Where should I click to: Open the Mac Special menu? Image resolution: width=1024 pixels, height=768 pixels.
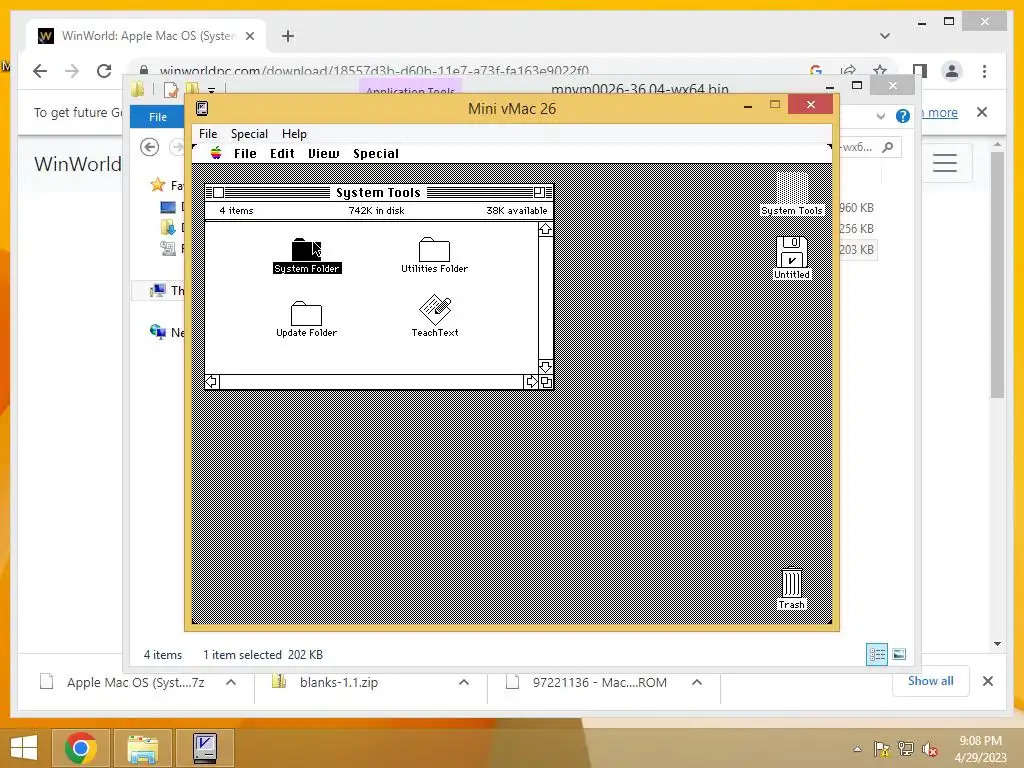pyautogui.click(x=376, y=153)
